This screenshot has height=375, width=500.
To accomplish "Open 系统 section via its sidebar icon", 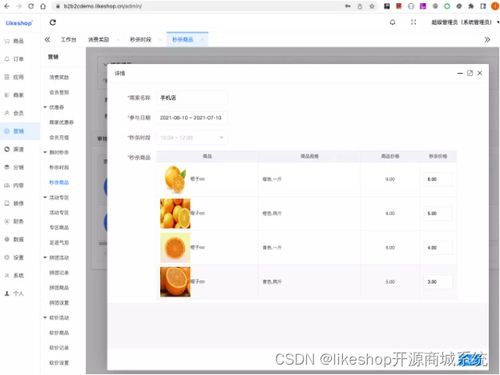I will tap(7, 275).
